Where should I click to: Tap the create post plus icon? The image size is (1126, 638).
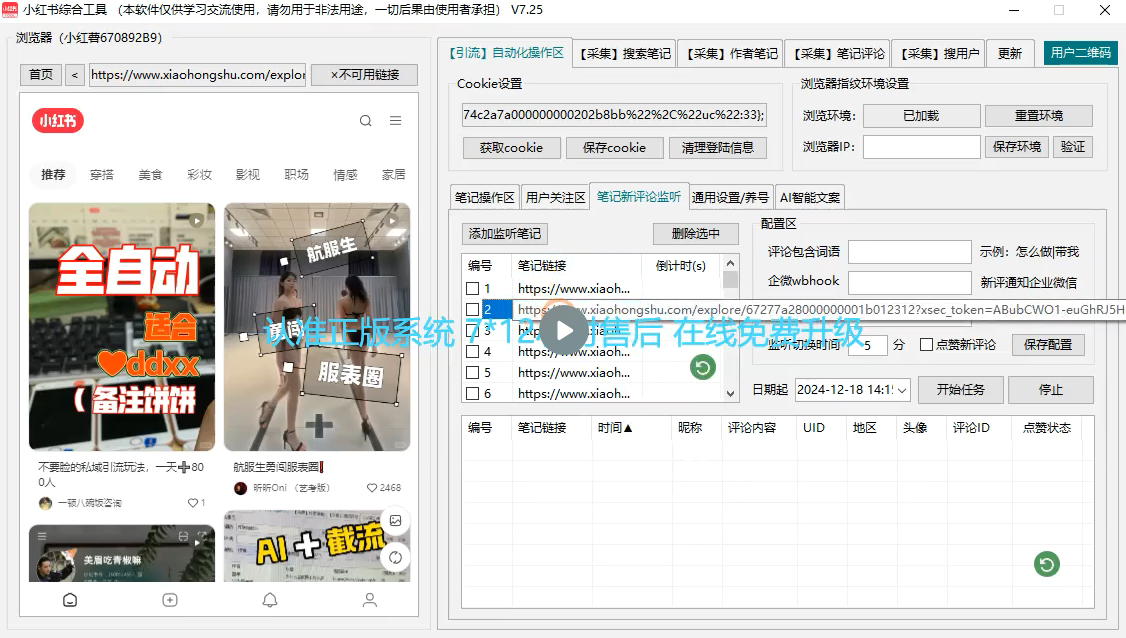pyautogui.click(x=170, y=600)
